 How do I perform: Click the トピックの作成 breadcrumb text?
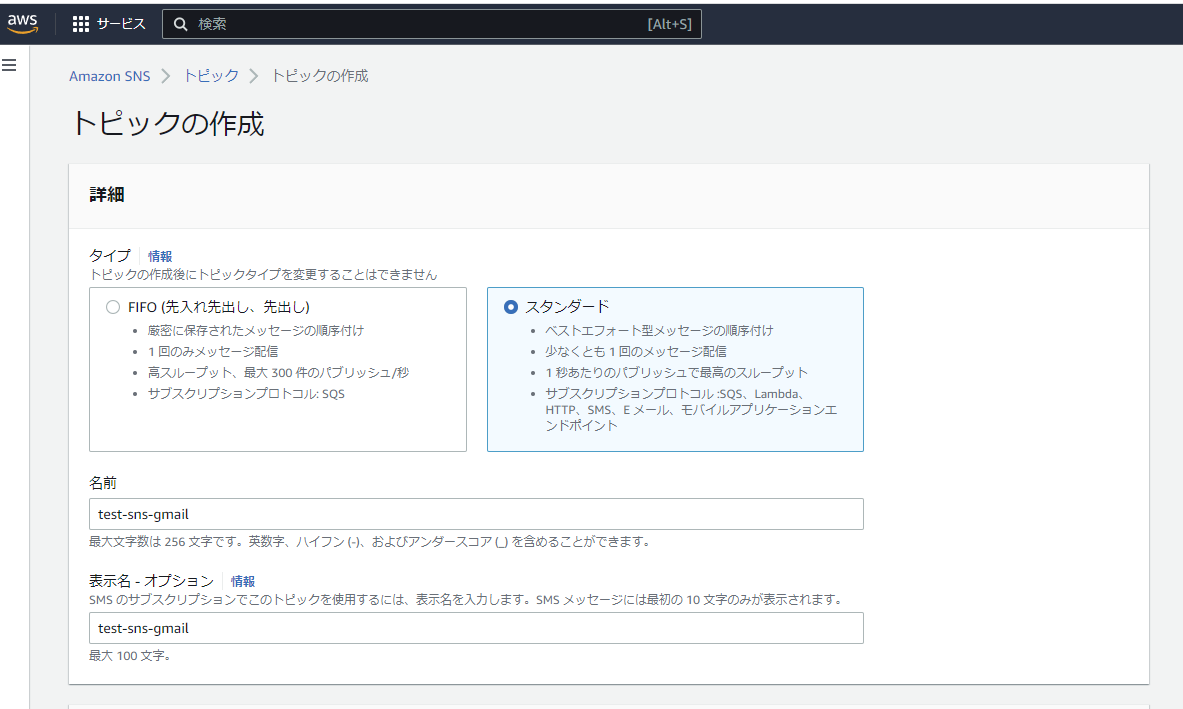[319, 76]
